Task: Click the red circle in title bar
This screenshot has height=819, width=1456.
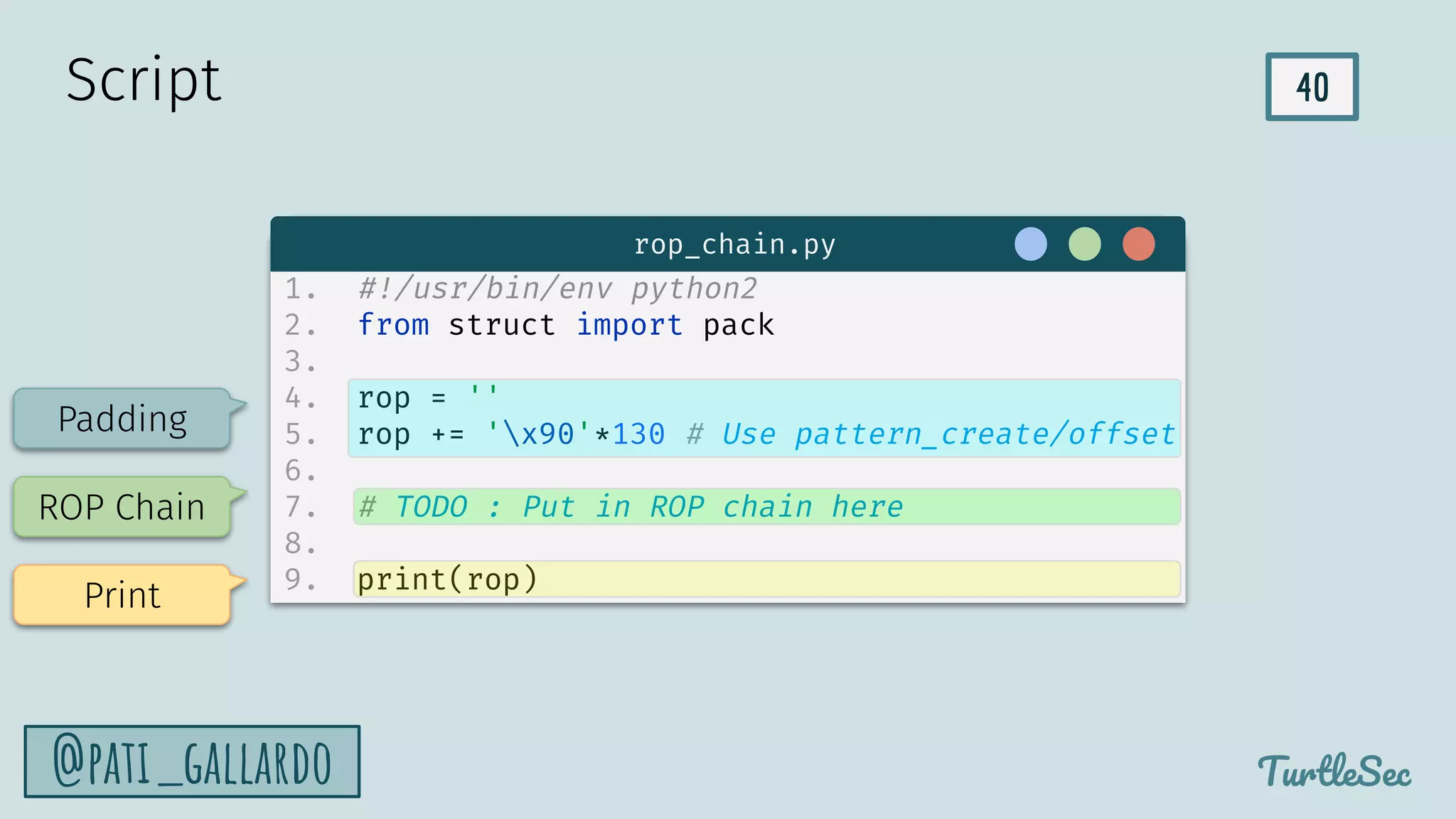Action: [1138, 244]
